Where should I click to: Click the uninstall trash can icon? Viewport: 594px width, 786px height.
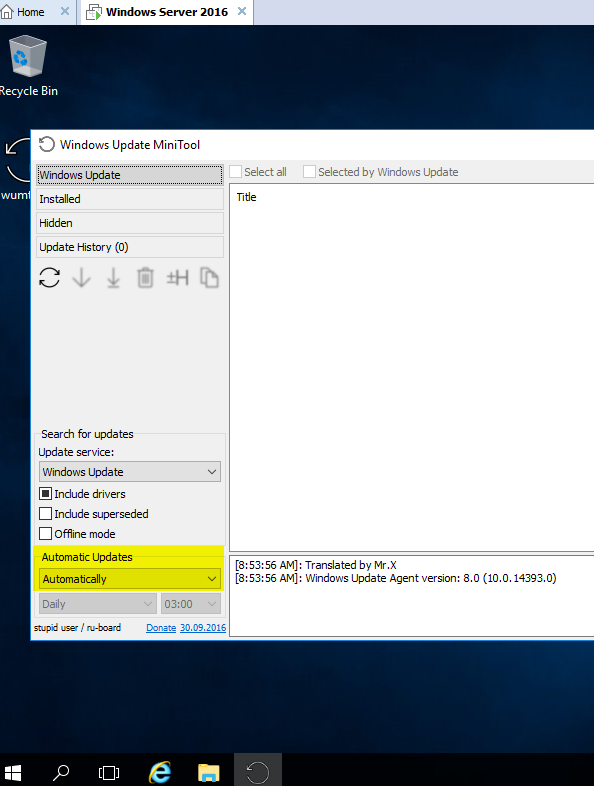click(145, 278)
